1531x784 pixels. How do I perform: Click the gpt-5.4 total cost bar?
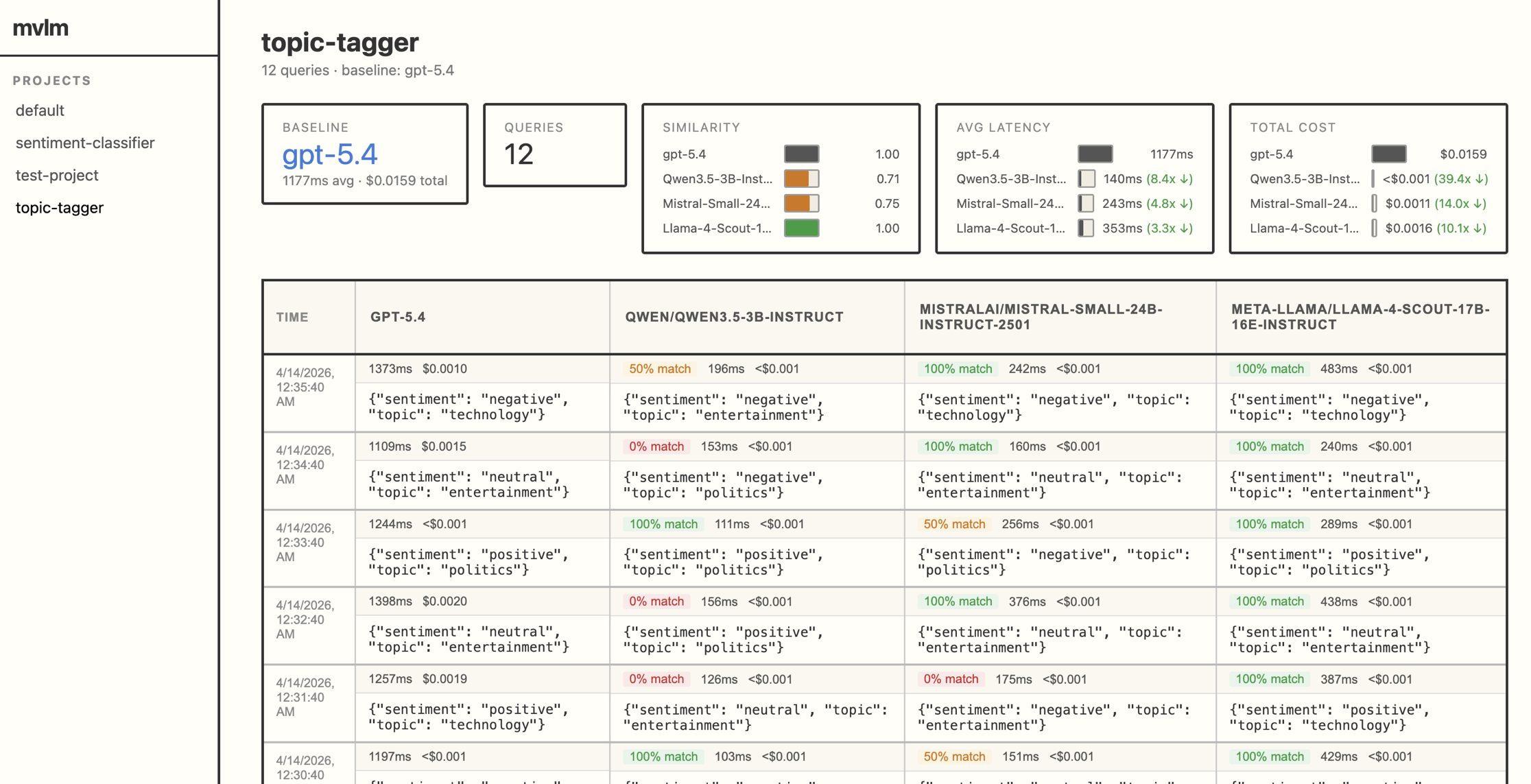pos(1388,154)
